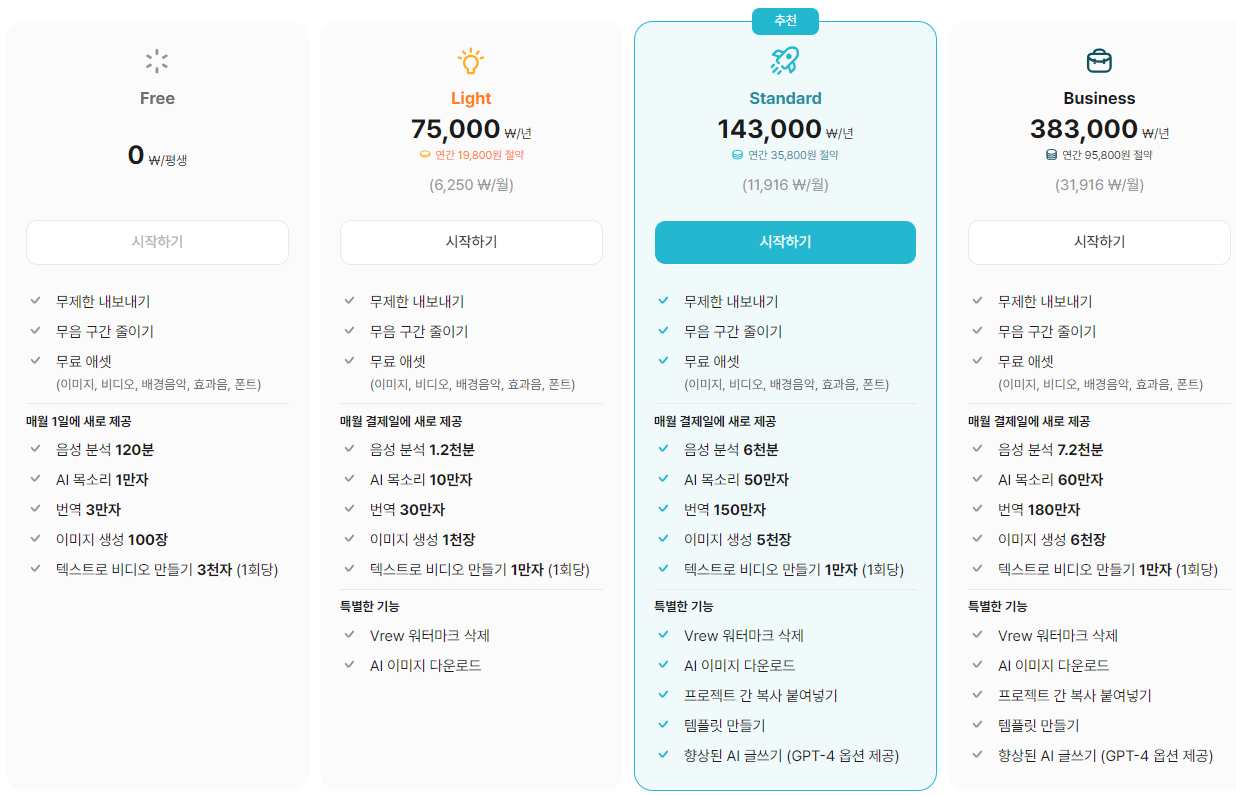Click the 추천 badge above Standard plan
Viewport: 1236px width, 795px height.
coord(785,20)
